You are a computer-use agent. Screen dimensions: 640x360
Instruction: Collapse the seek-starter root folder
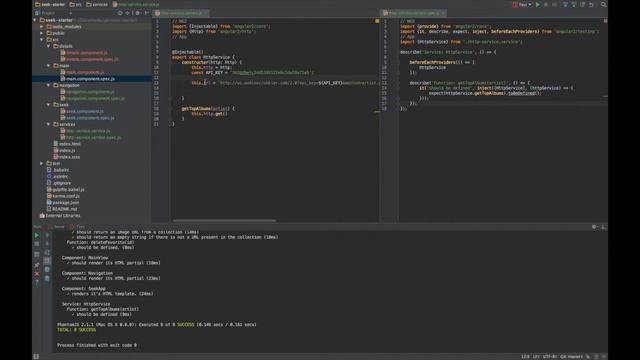pos(35,20)
